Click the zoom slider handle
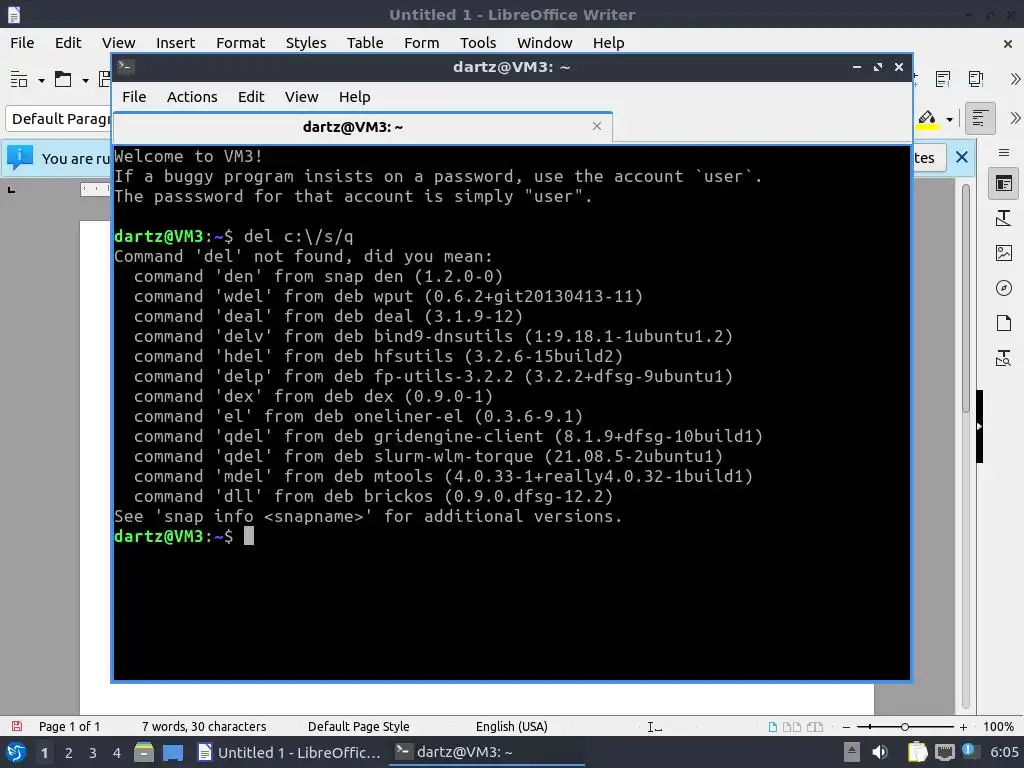 coord(904,727)
